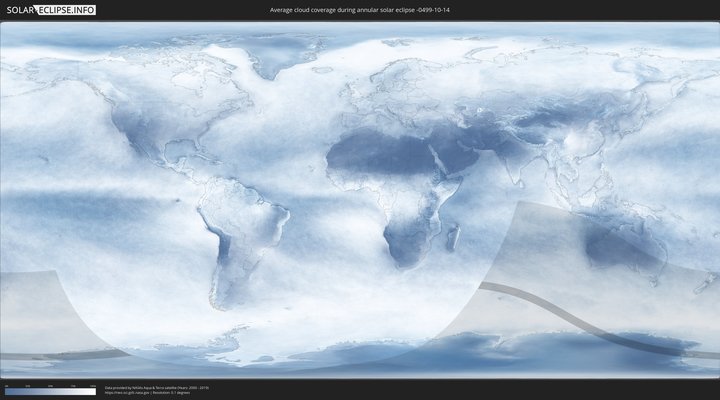This screenshot has width=720, height=400.
Task: Open the neo.sci.gsfc.nasa.gov link
Action: coord(127,393)
